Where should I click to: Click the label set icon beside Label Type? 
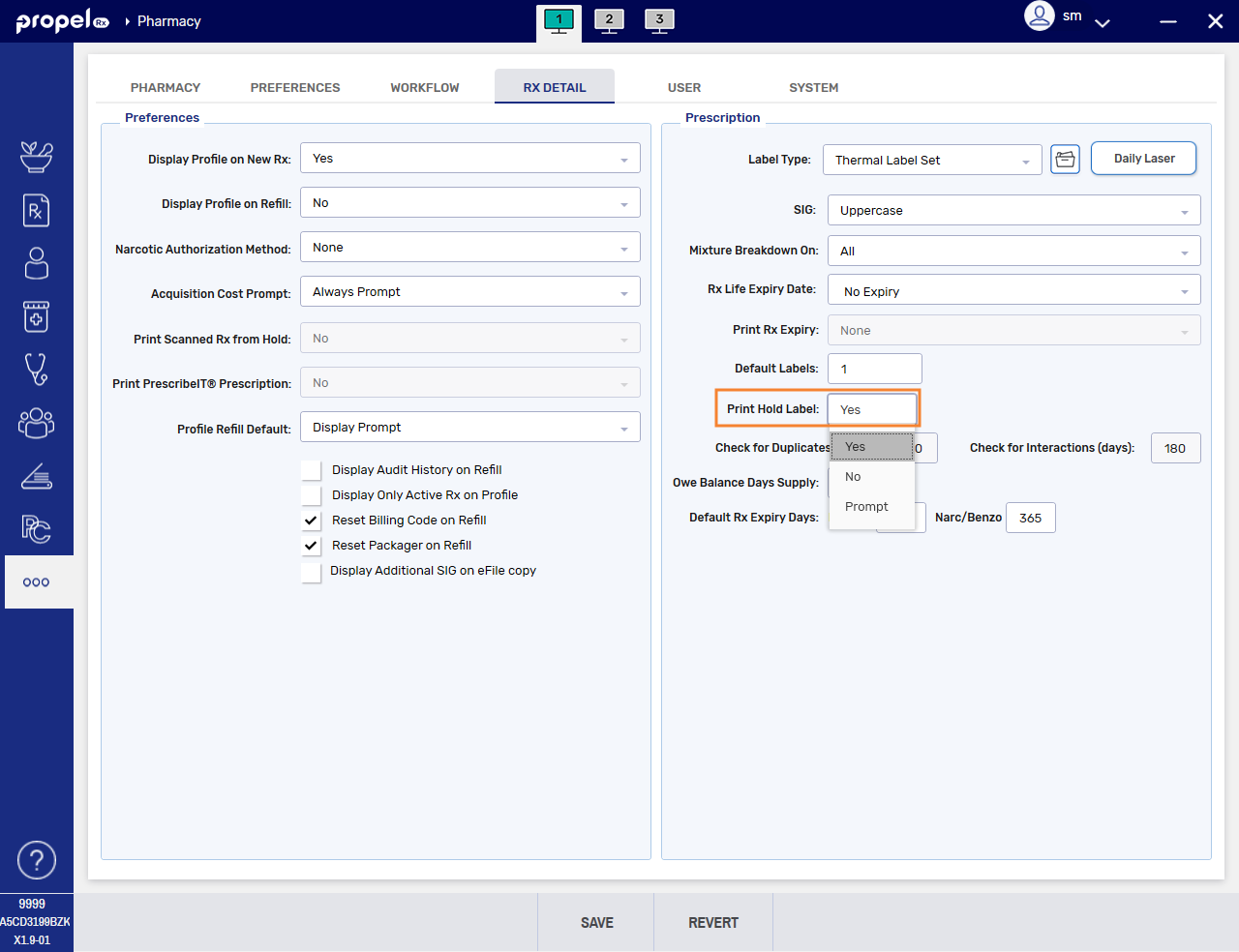[x=1065, y=160]
